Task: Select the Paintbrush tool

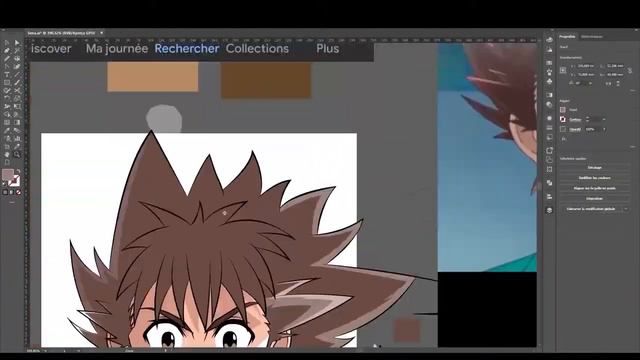Action: [x=17, y=82]
